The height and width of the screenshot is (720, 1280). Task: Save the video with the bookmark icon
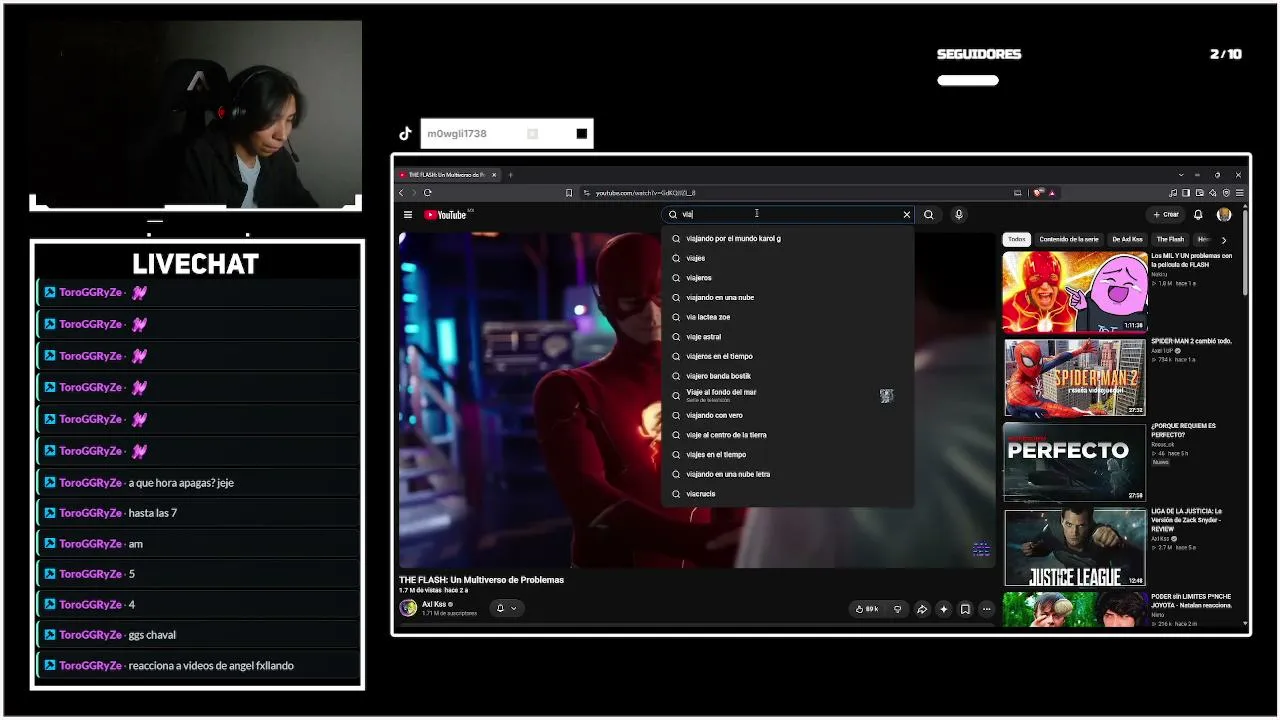click(x=965, y=609)
